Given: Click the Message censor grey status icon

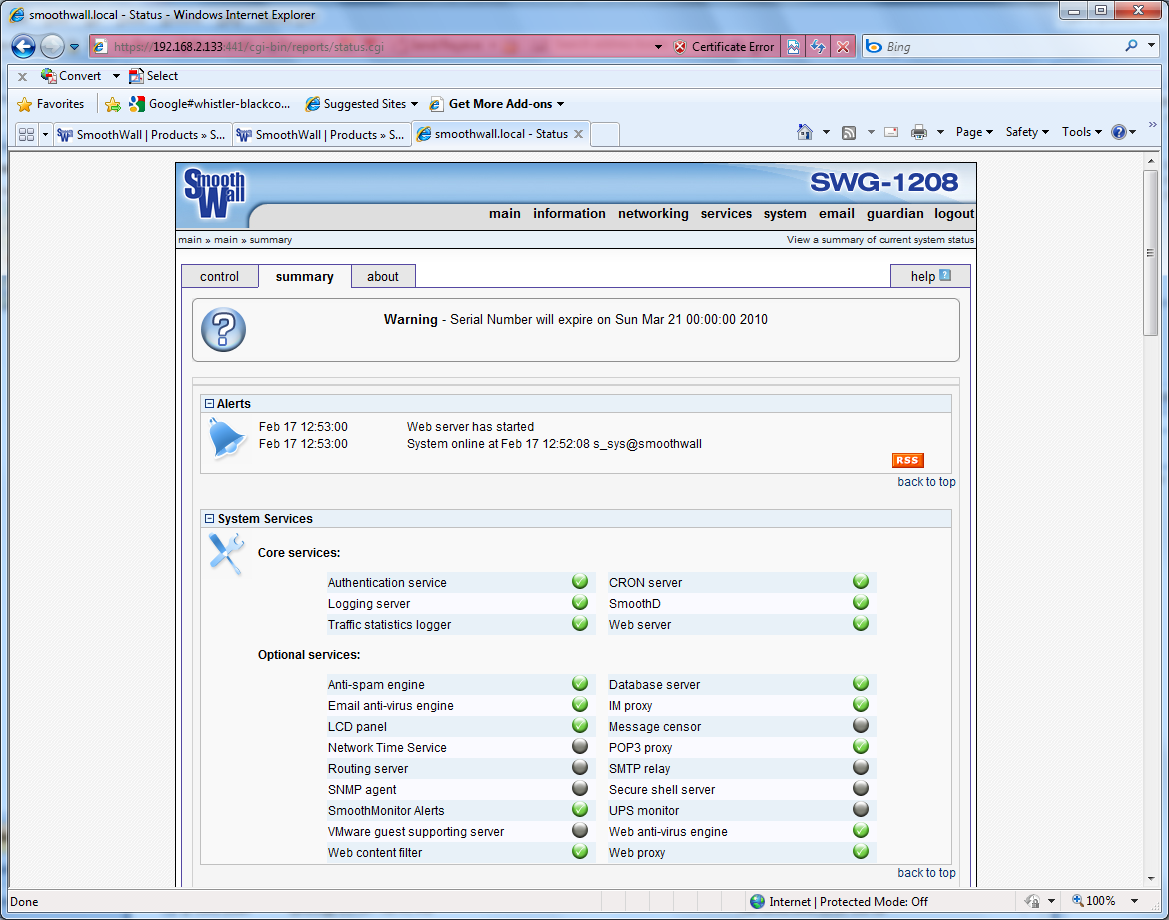Looking at the screenshot, I should pyautogui.click(x=861, y=725).
